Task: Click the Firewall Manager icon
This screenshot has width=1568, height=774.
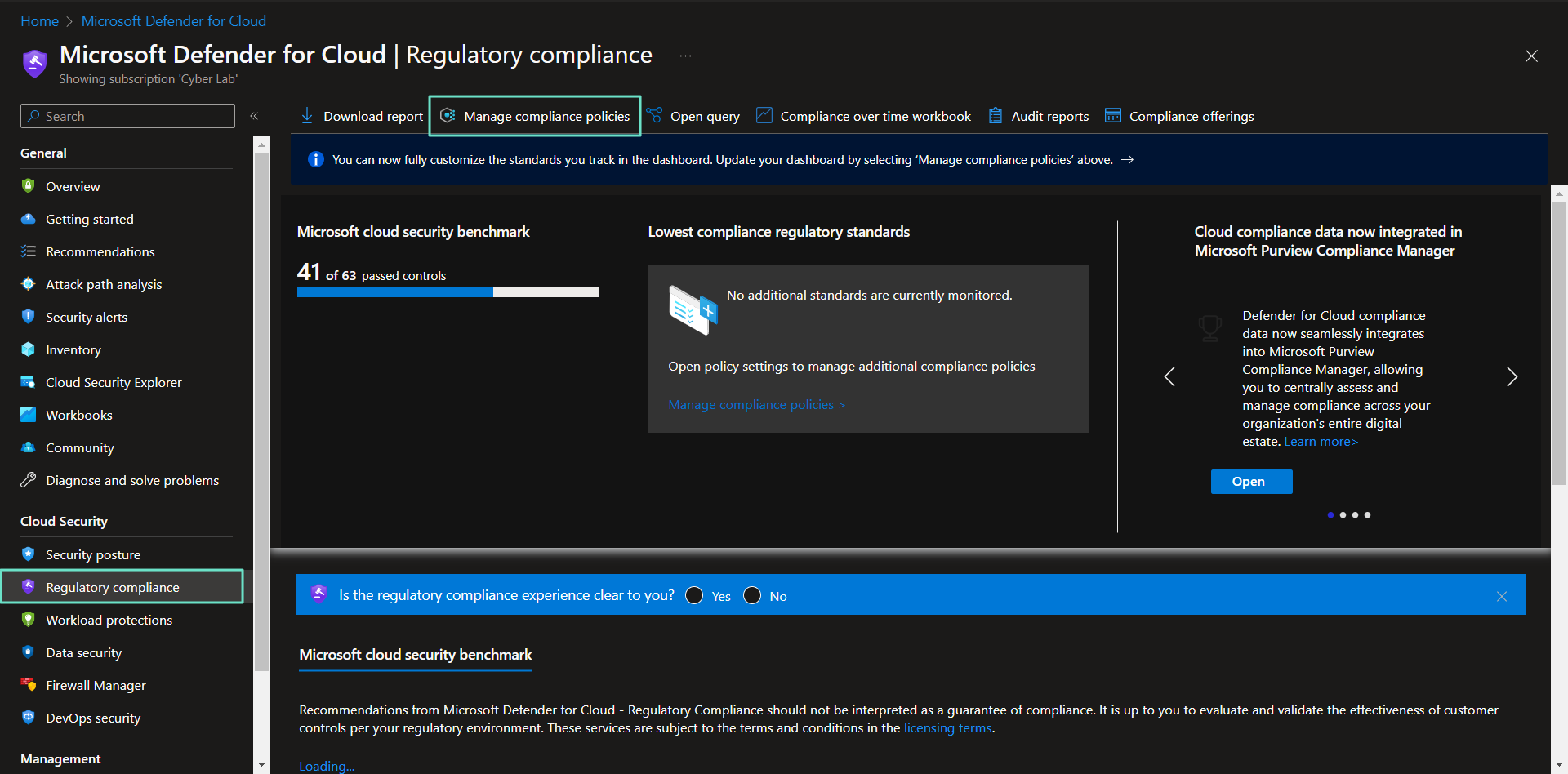Action: coord(28,684)
